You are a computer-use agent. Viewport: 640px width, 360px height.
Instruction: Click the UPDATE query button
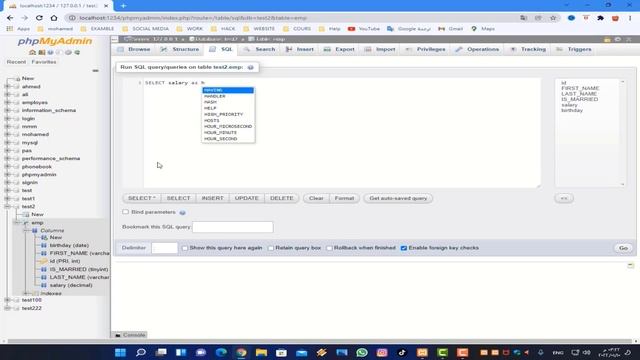click(x=247, y=198)
